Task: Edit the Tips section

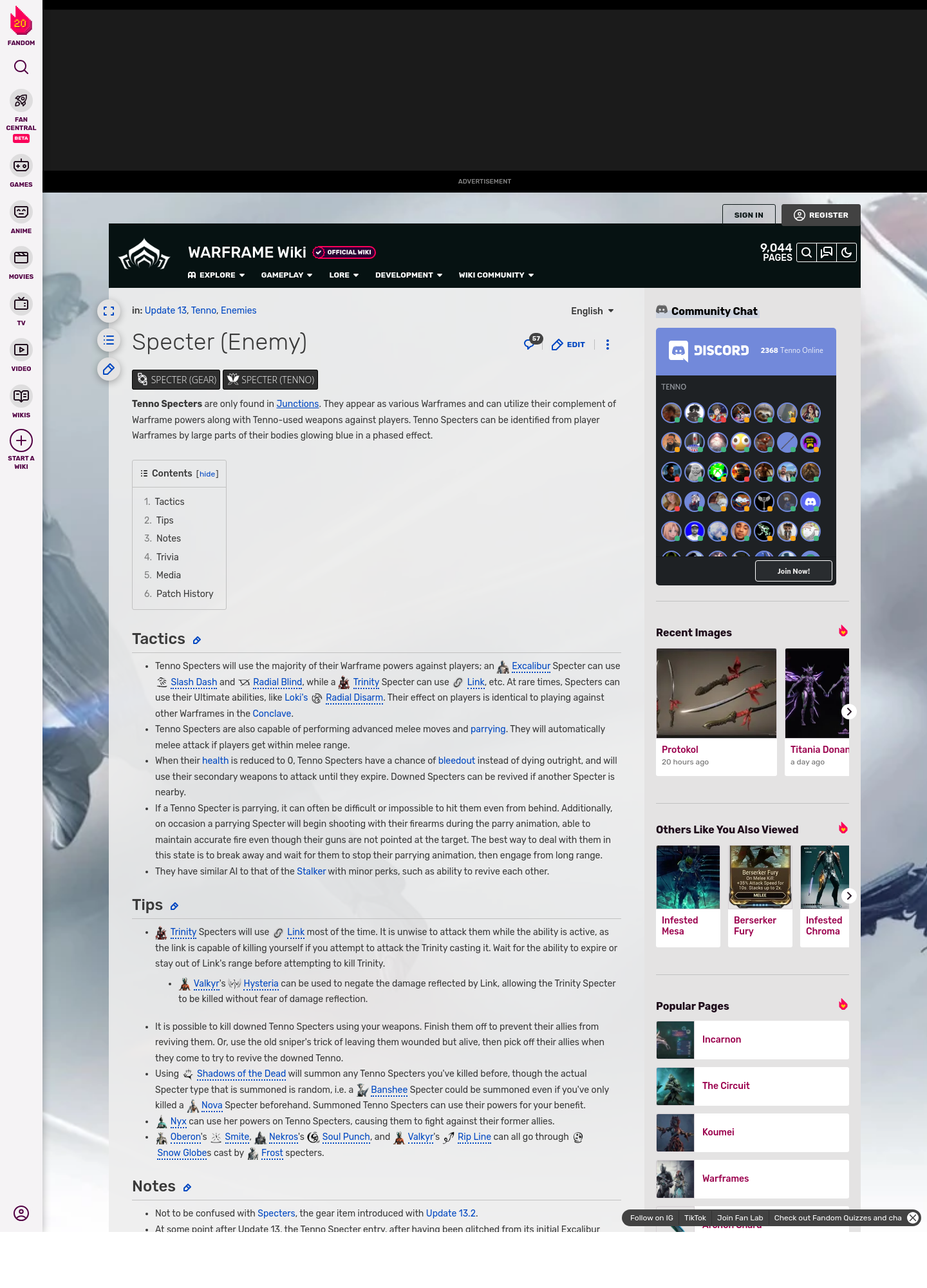Action: click(x=174, y=906)
